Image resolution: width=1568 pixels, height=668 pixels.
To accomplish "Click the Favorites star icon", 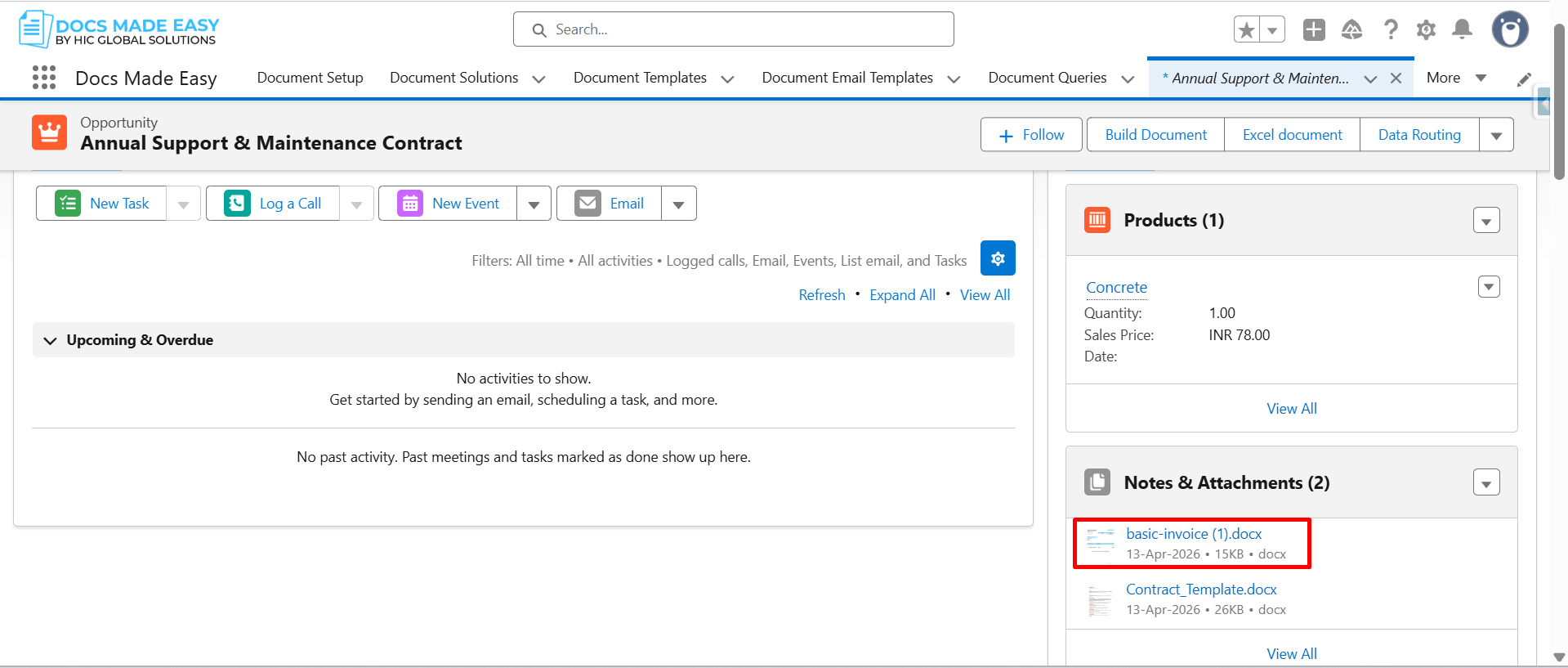I will coord(1247,30).
